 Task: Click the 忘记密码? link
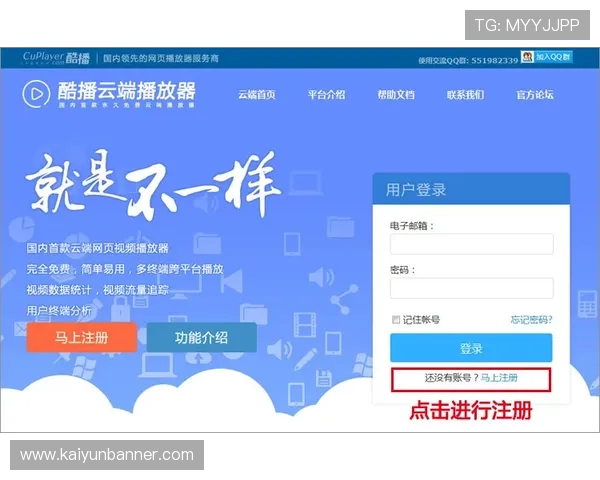532,320
